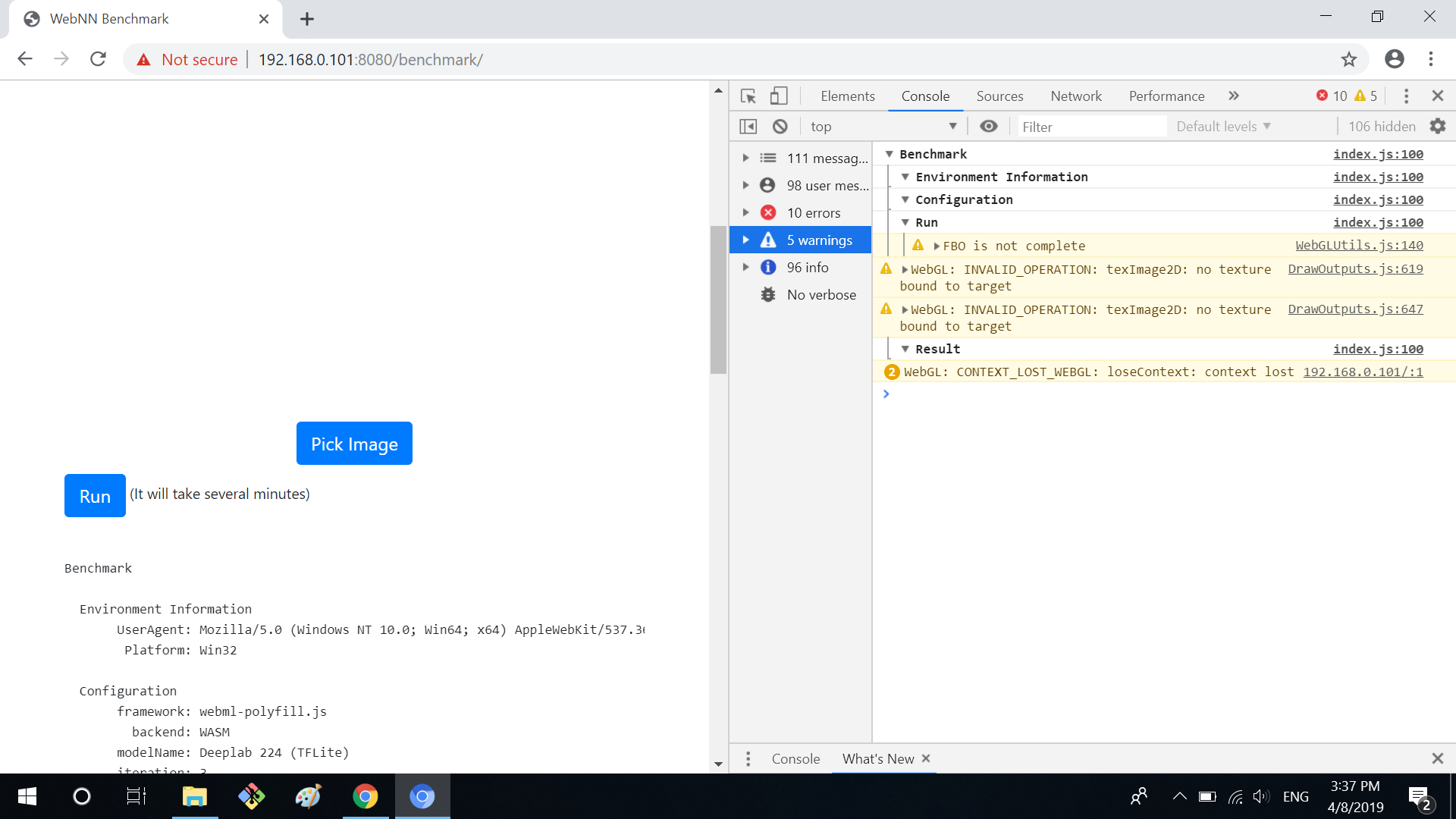Open DevTools console settings gear
Screen dimensions: 1456x819
[x=1438, y=126]
